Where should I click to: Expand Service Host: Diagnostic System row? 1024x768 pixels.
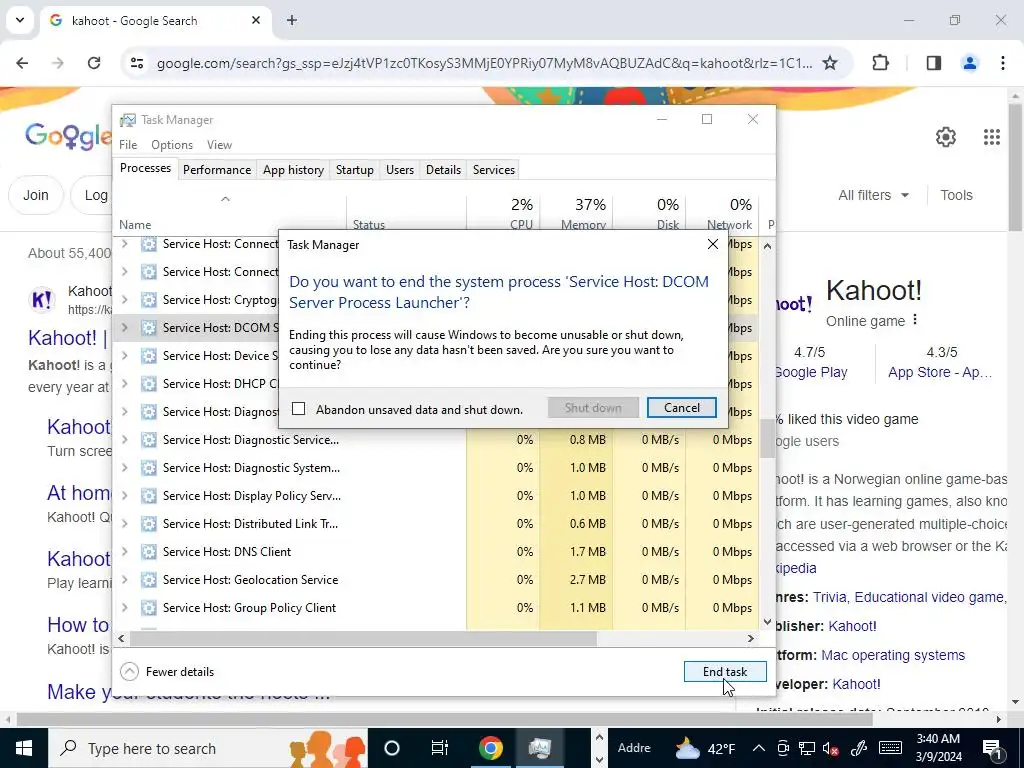tap(125, 468)
